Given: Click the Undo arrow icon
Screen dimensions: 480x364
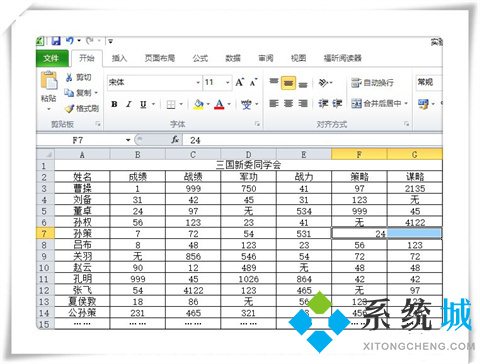Looking at the screenshot, I should coord(69,41).
